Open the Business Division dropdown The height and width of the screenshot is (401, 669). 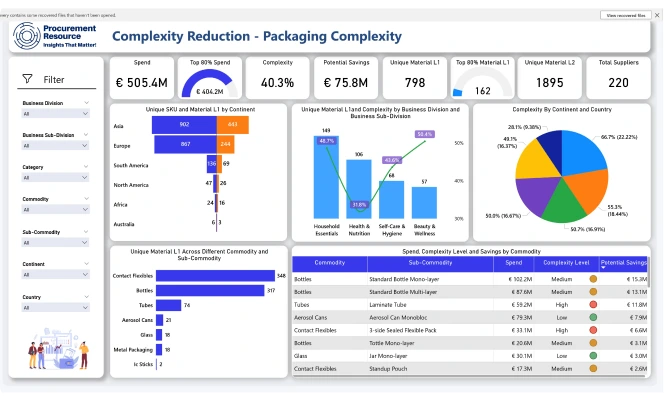coord(55,114)
